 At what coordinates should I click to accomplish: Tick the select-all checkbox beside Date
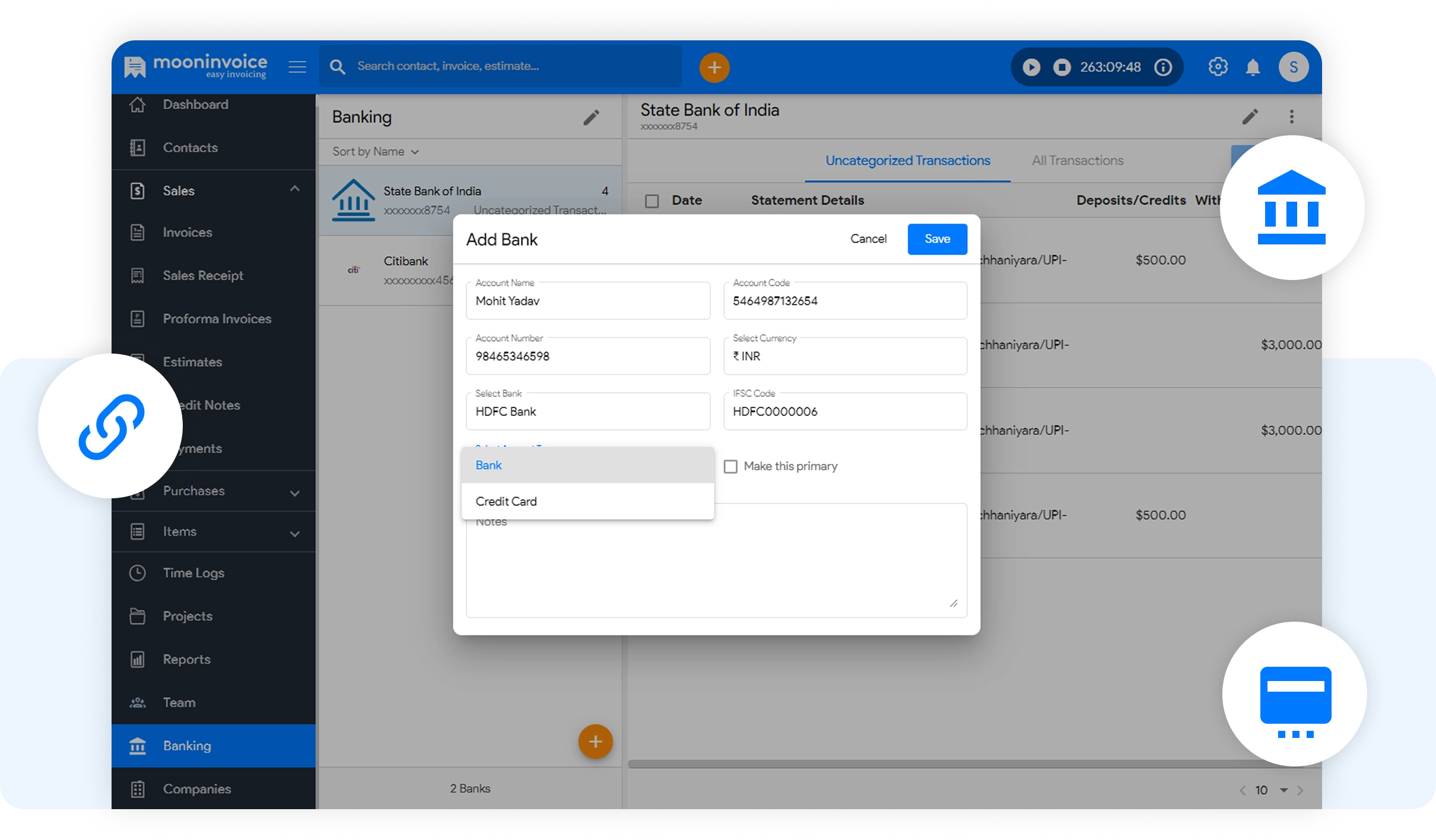coord(652,201)
